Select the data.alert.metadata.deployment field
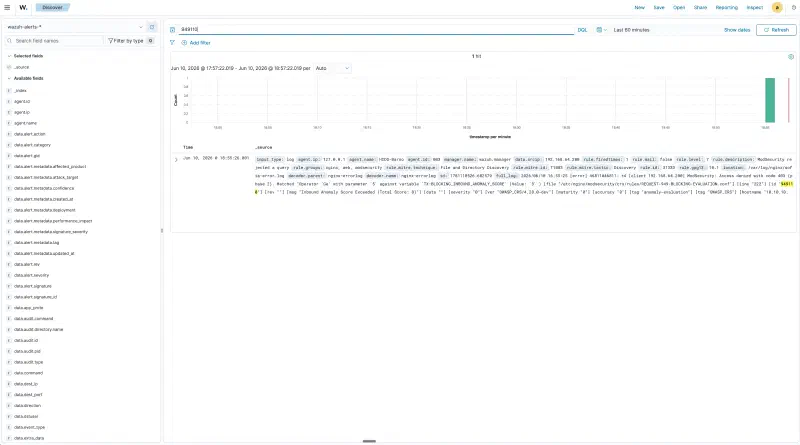This screenshot has width=800, height=445. [x=44, y=210]
